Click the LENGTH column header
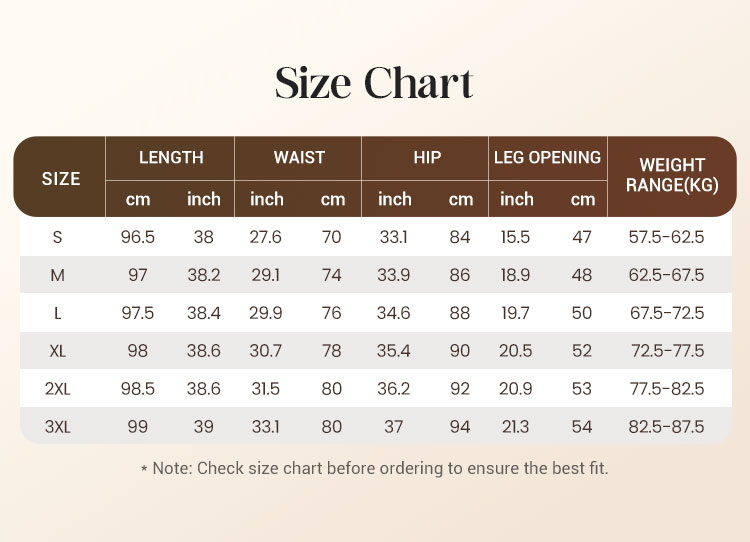This screenshot has height=542, width=750. click(171, 158)
